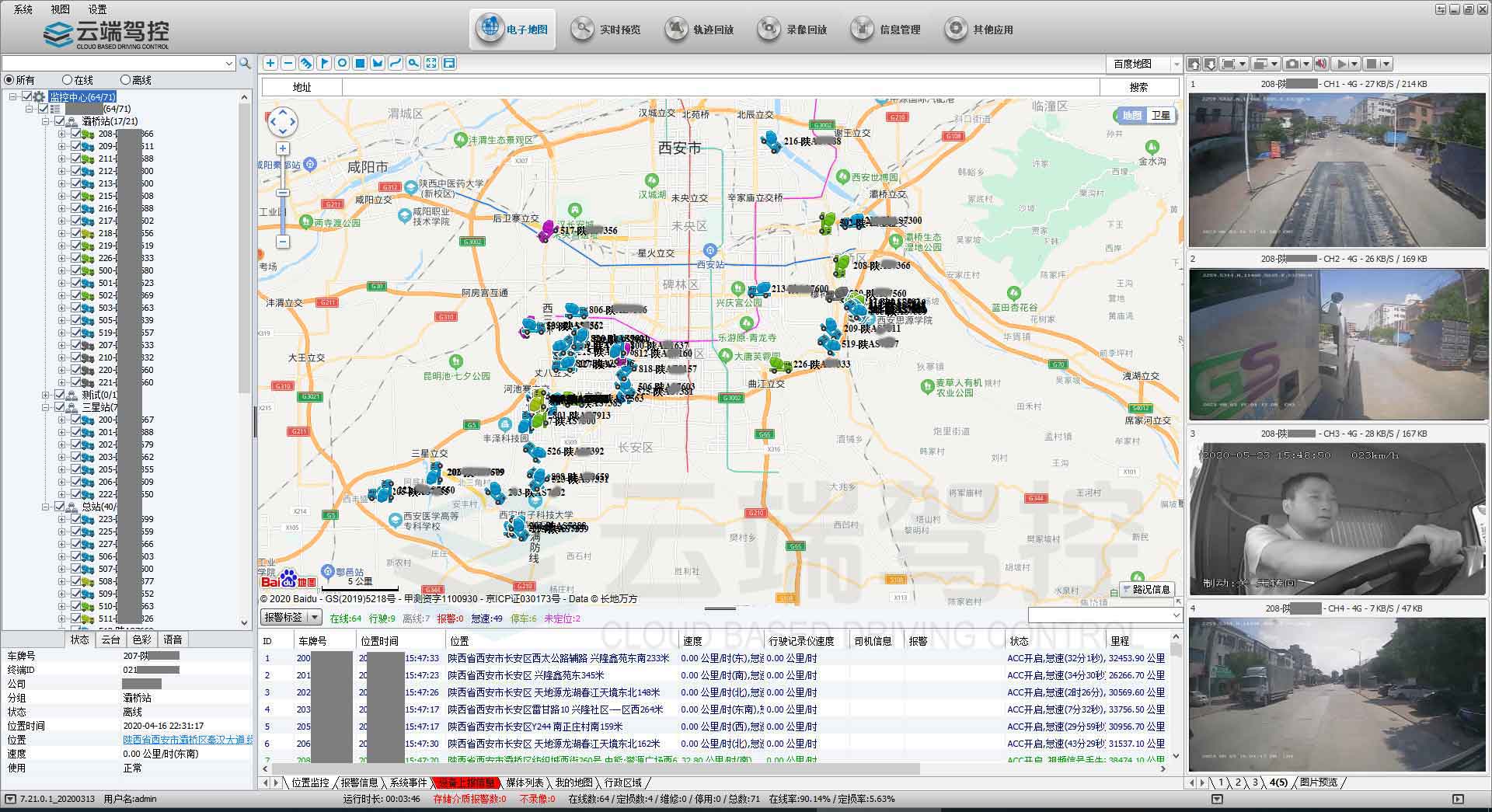The image size is (1492, 812).
Task: Open the 轨迹回放 module
Action: [x=699, y=30]
